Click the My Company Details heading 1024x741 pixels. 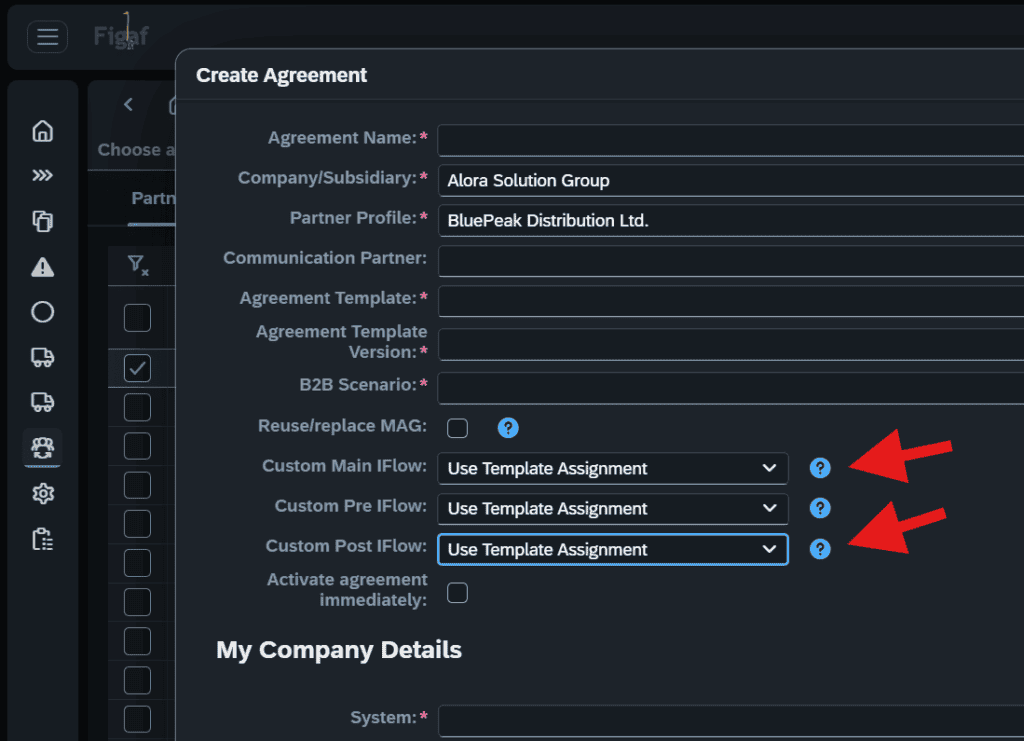[339, 650]
